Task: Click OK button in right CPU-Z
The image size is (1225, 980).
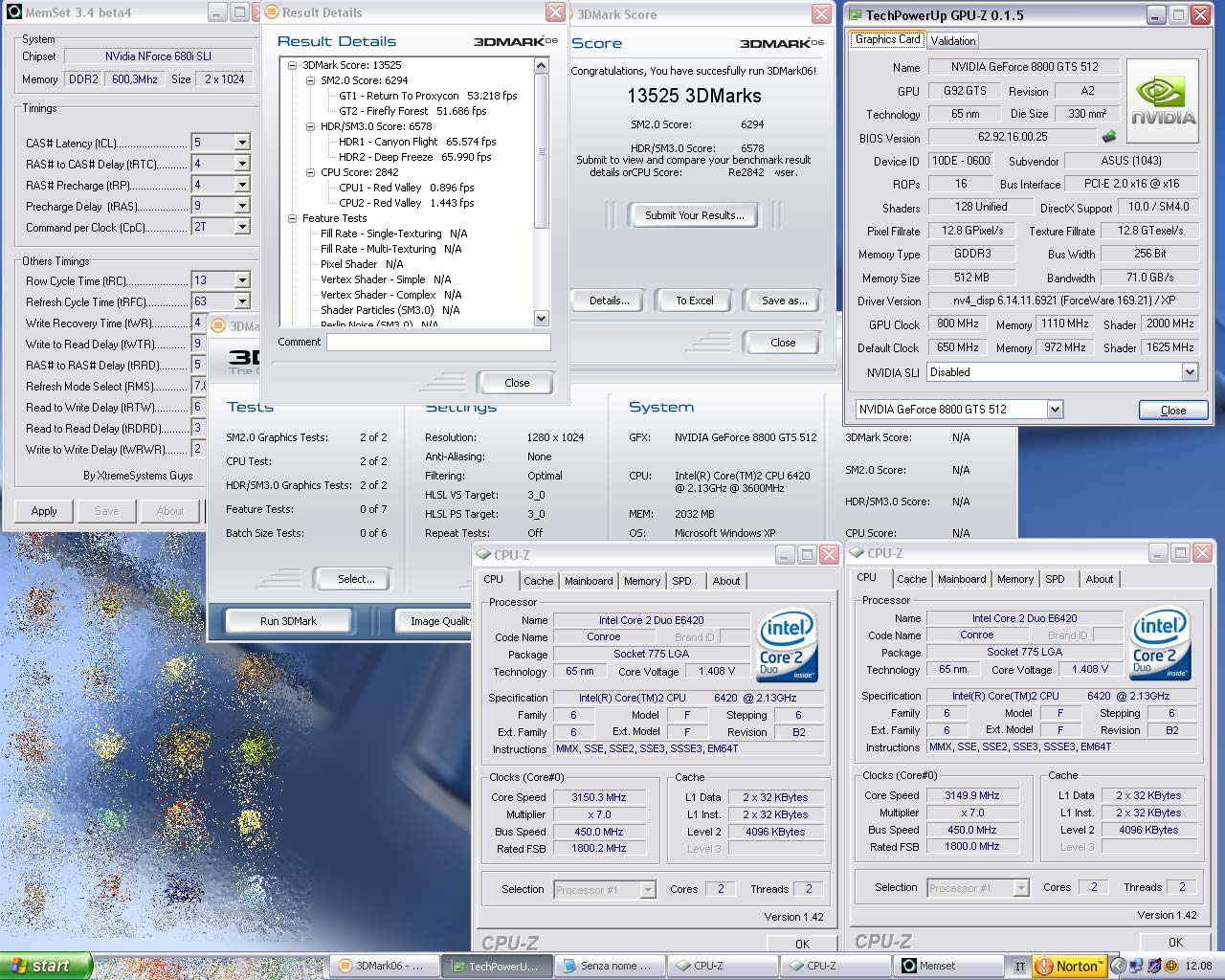Action: [x=1175, y=943]
